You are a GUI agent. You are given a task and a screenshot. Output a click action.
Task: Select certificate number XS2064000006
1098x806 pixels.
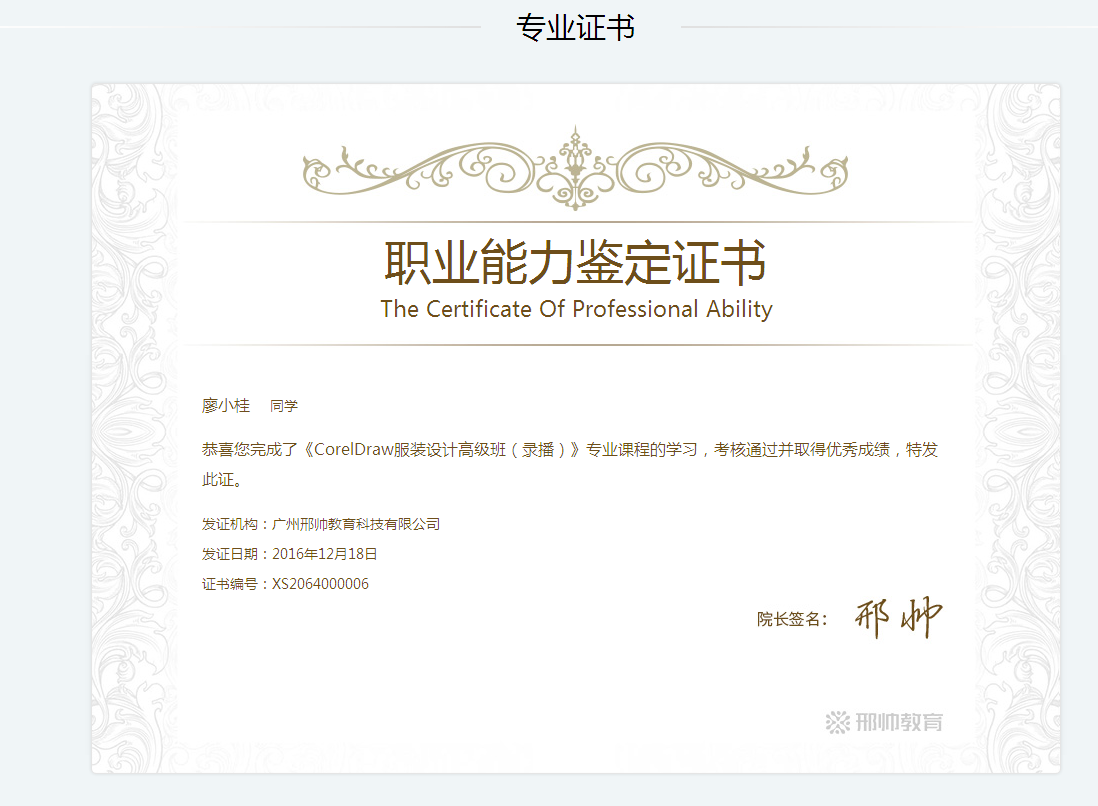pos(320,584)
